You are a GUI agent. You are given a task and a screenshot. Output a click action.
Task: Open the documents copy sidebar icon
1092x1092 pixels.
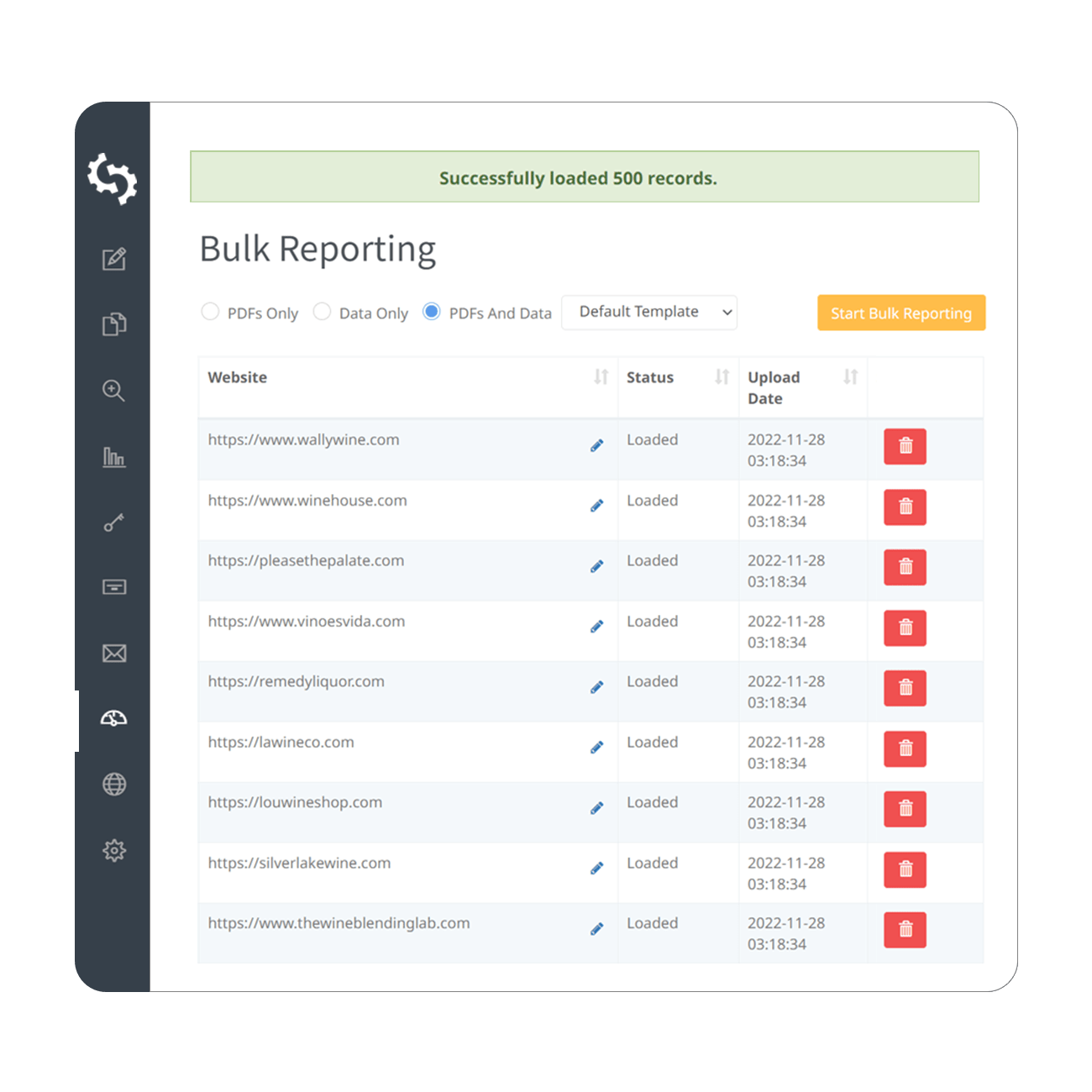tap(114, 324)
